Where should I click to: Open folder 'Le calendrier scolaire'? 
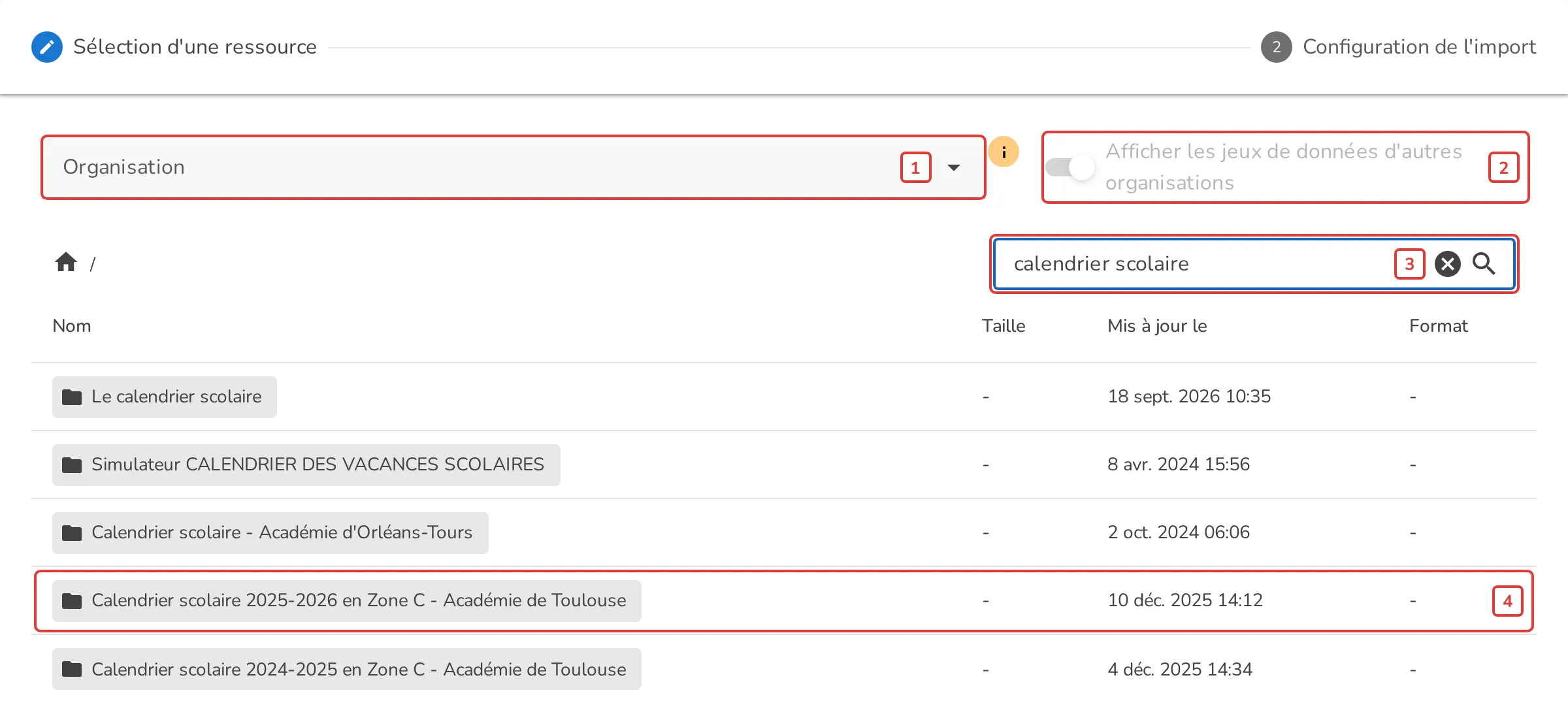(x=165, y=397)
